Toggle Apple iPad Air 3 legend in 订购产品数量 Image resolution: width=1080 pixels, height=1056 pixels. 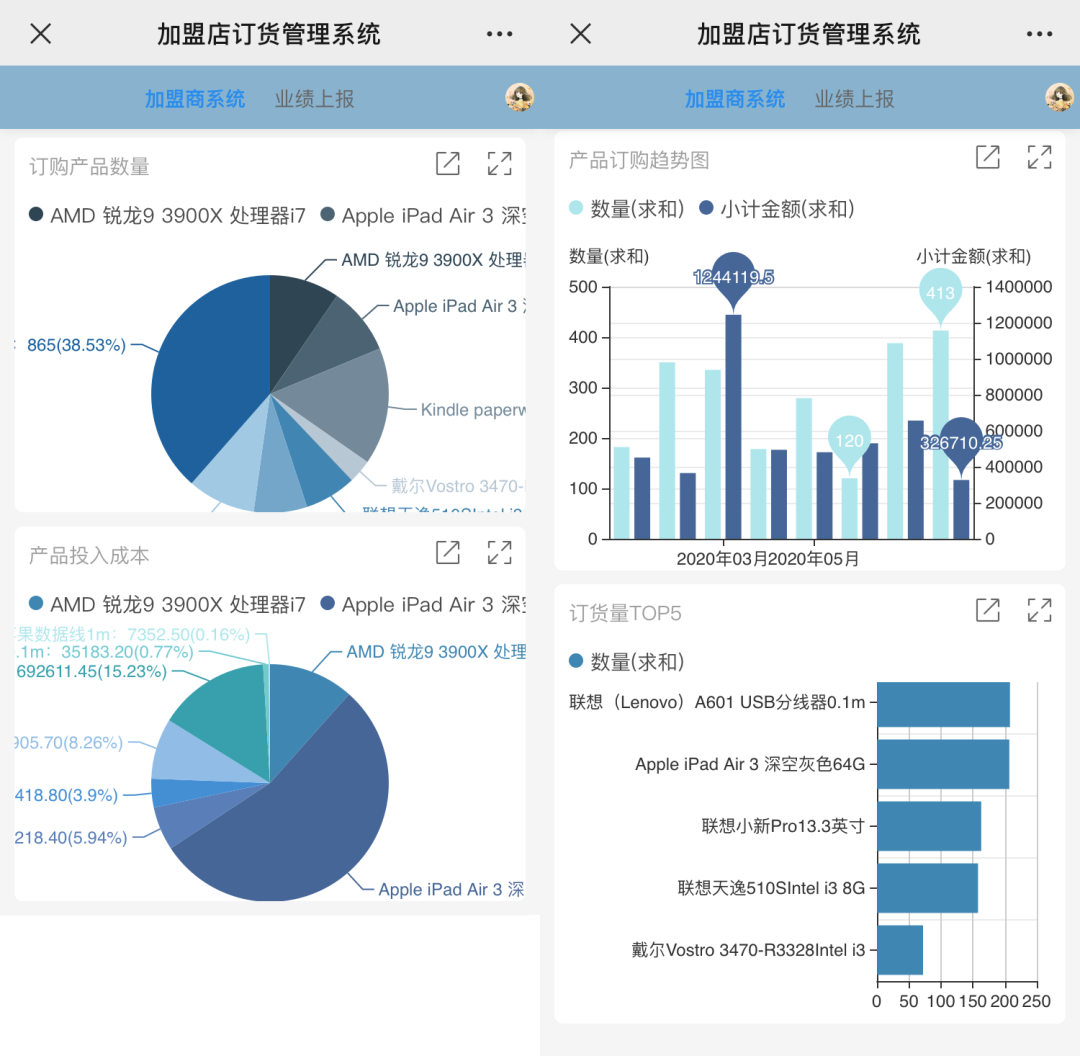[x=424, y=216]
